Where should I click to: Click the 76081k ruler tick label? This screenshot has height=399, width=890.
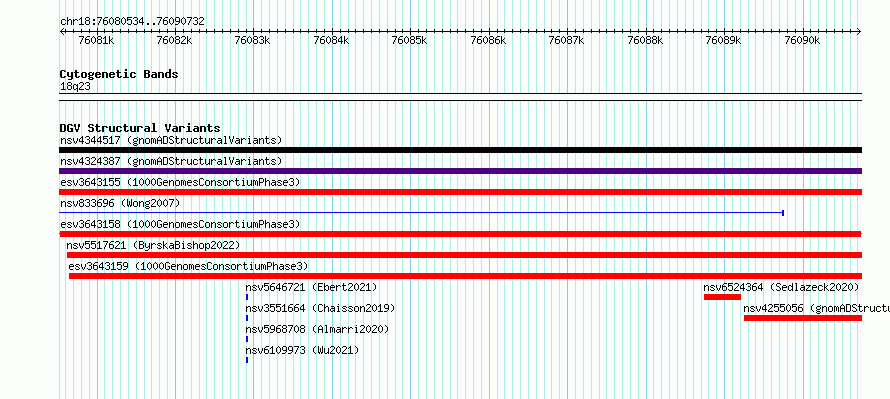(x=96, y=40)
